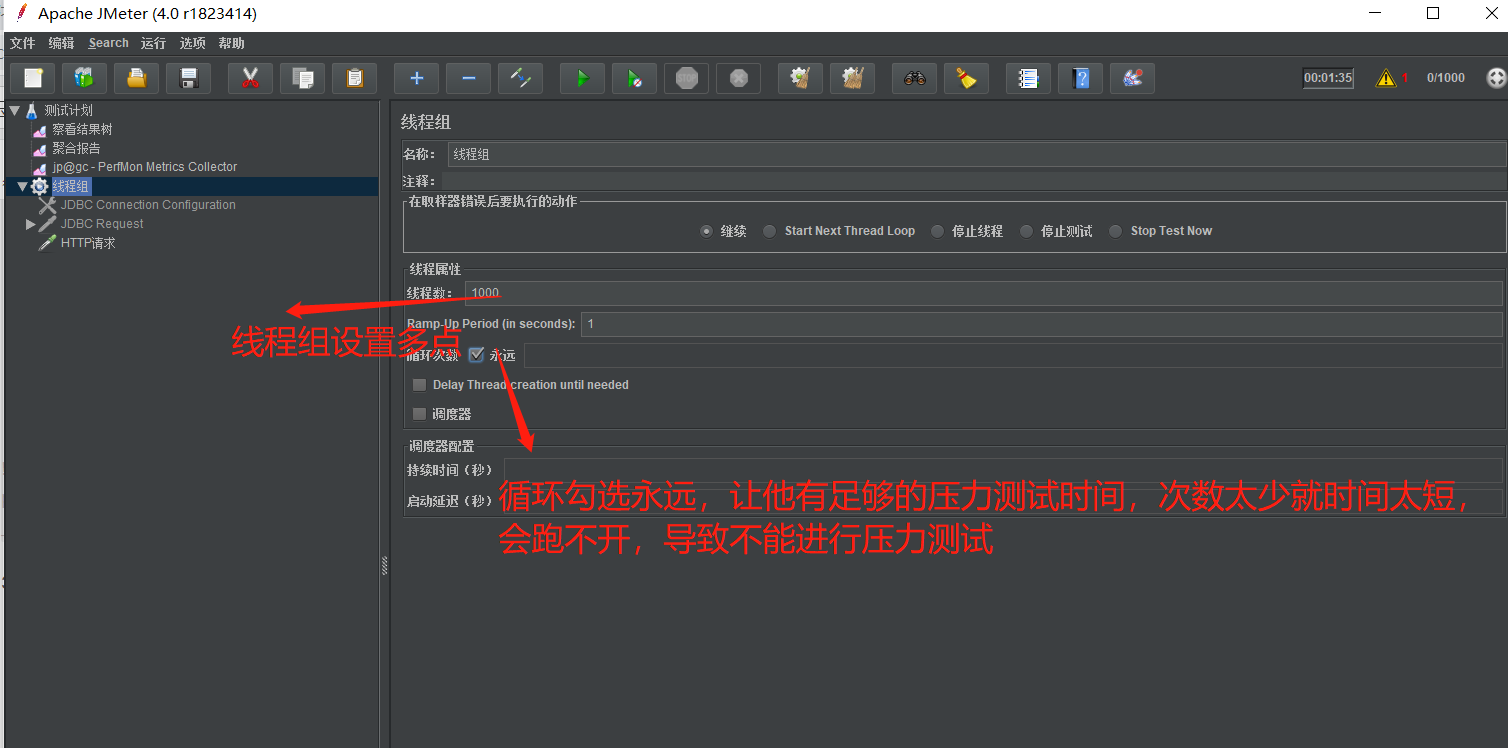Click the 注释 comments input field

(973, 181)
